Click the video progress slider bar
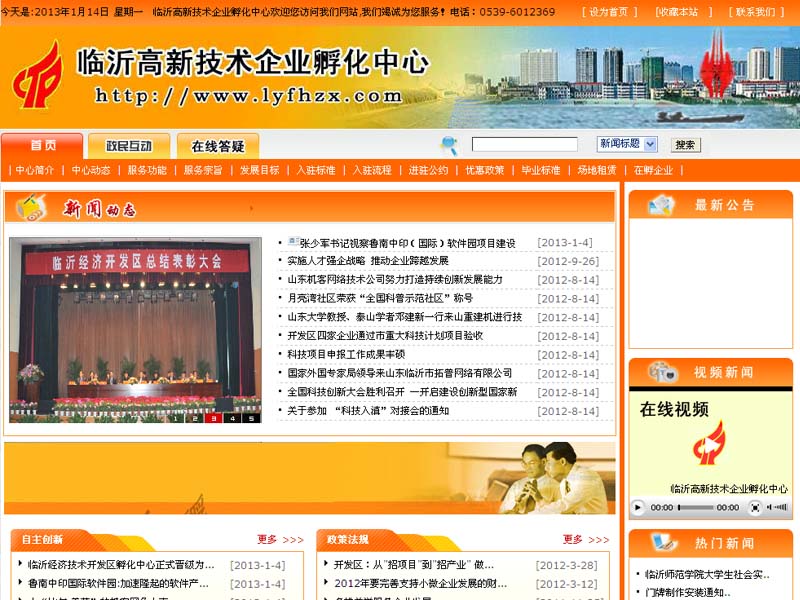 [698, 507]
